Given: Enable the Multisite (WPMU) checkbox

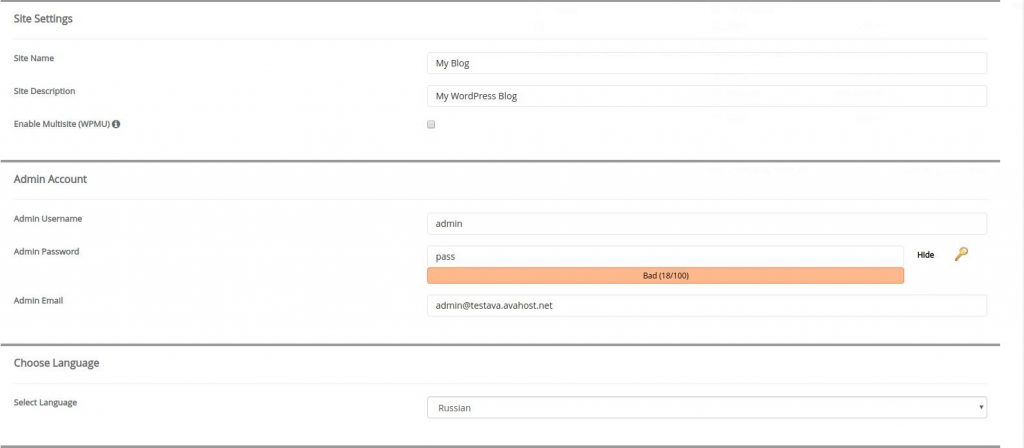Looking at the screenshot, I should click(431, 124).
